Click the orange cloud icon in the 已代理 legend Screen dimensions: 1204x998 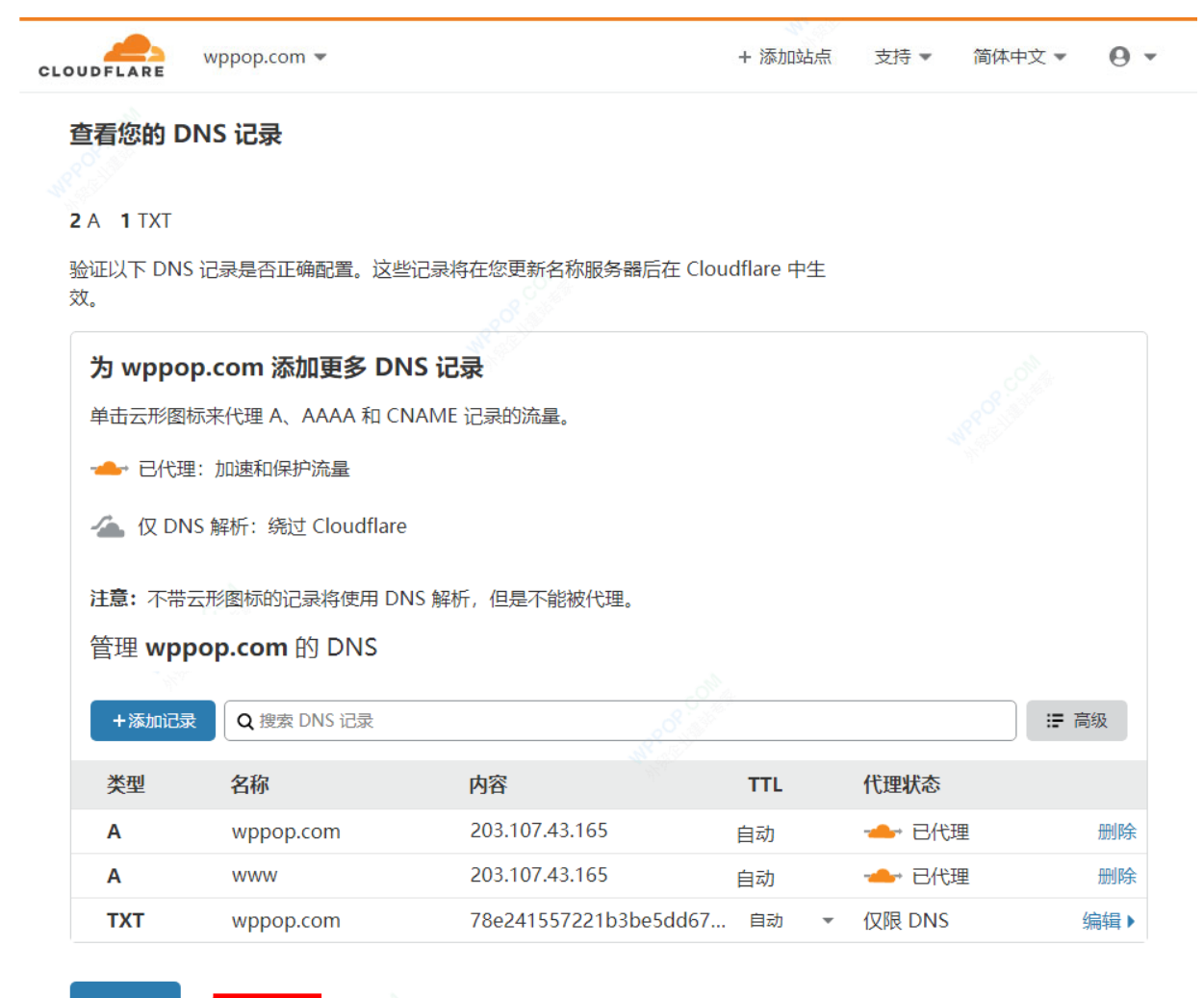[x=109, y=469]
